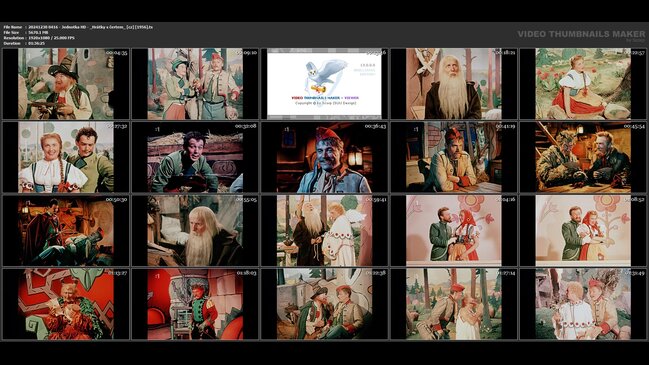Open the thumbnail stamped 00:04:35
Viewport: 649px width, 365px height.
66,84
